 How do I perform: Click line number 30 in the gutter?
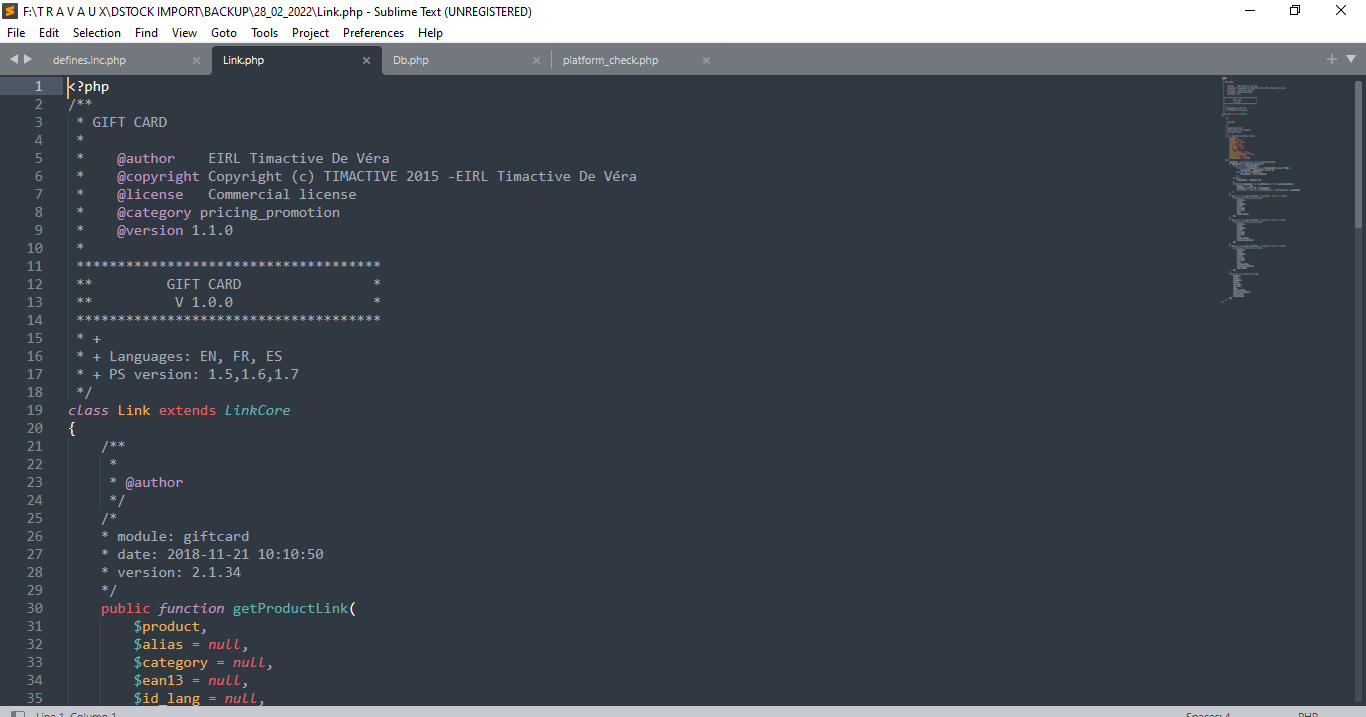tap(34, 608)
